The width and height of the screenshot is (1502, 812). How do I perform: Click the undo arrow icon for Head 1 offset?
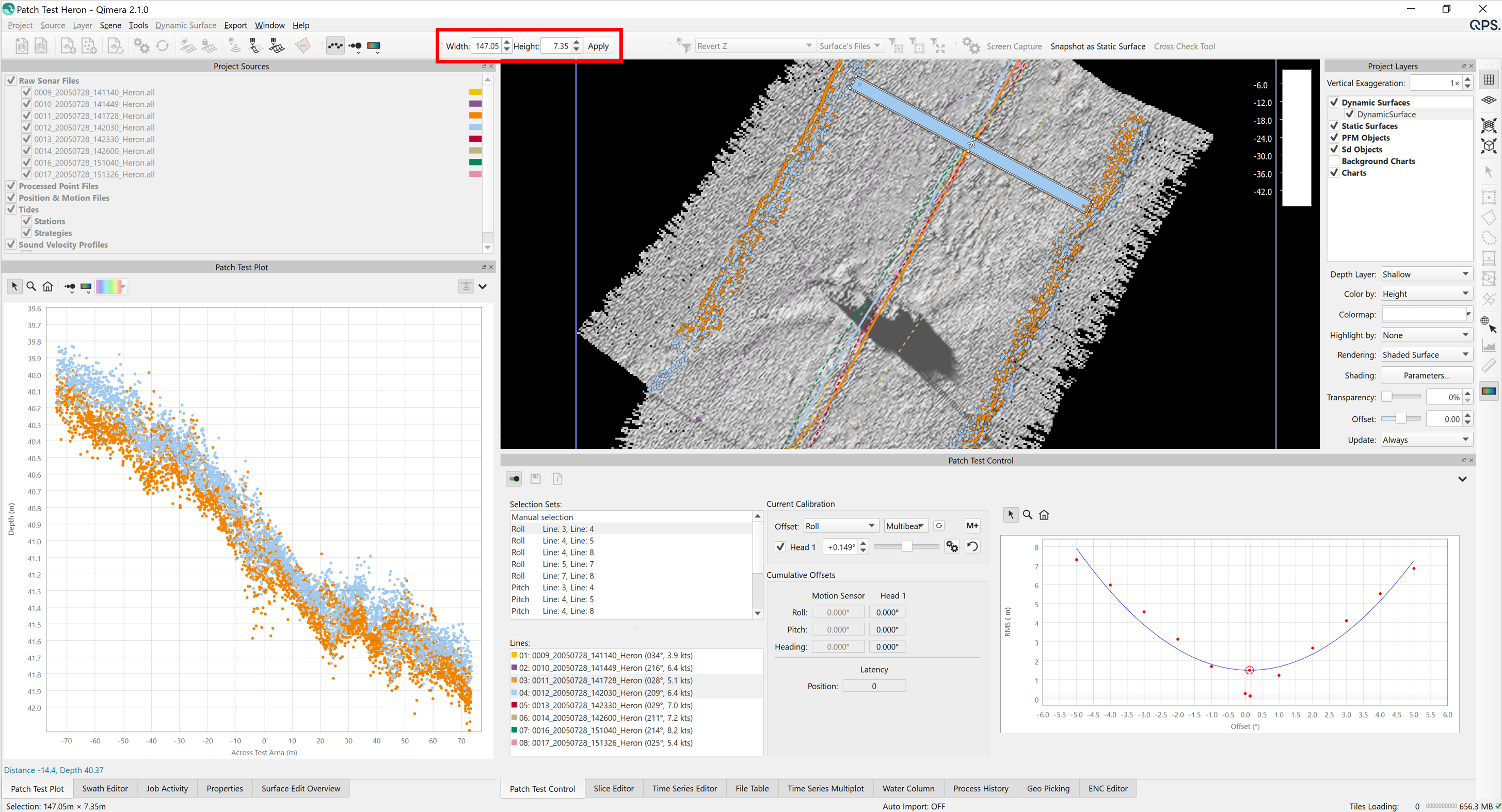point(972,547)
